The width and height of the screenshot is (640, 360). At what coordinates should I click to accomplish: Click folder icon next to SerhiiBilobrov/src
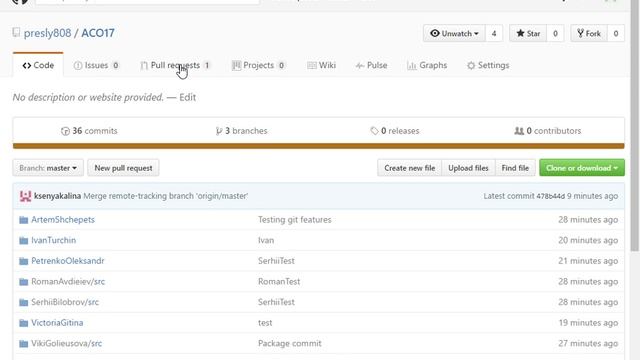point(24,302)
